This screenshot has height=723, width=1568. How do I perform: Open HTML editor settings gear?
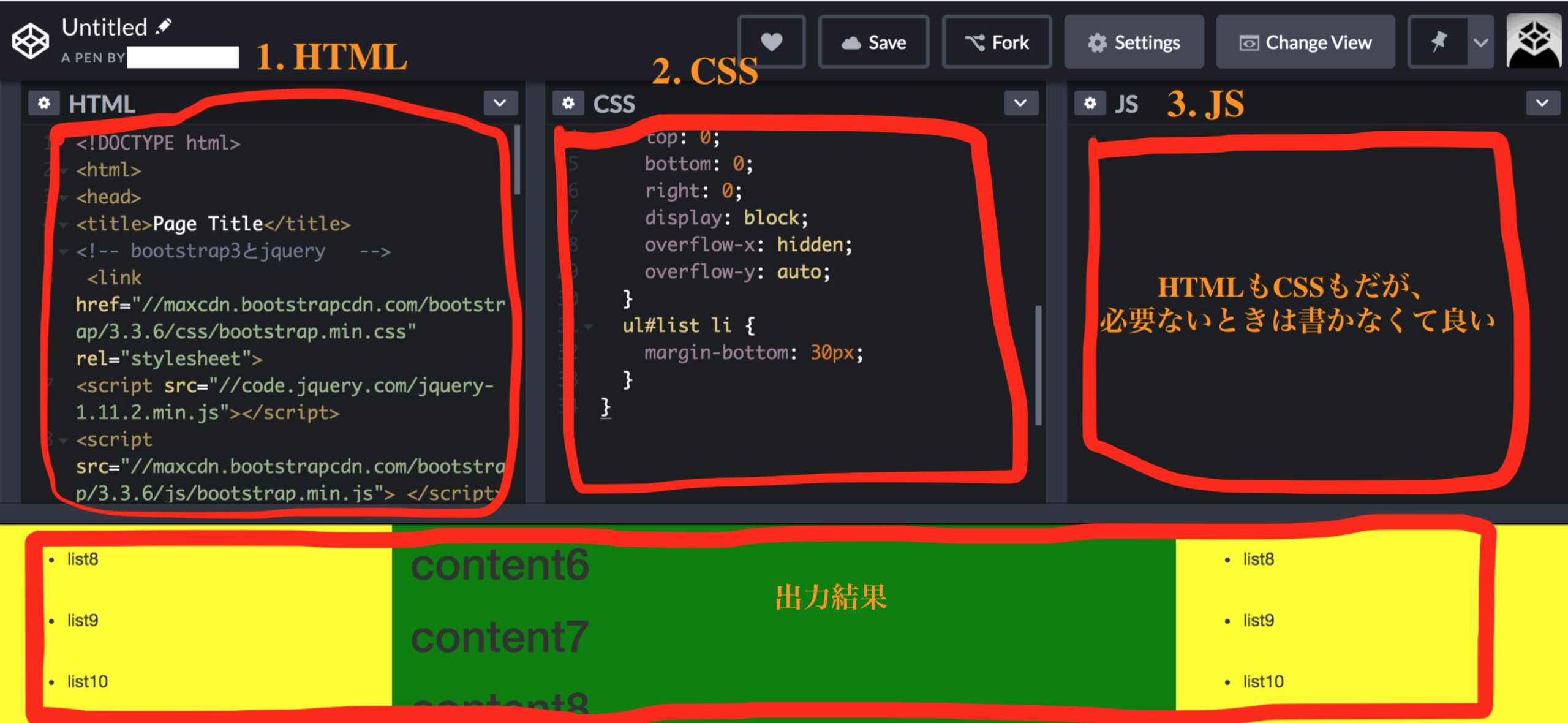pyautogui.click(x=43, y=104)
